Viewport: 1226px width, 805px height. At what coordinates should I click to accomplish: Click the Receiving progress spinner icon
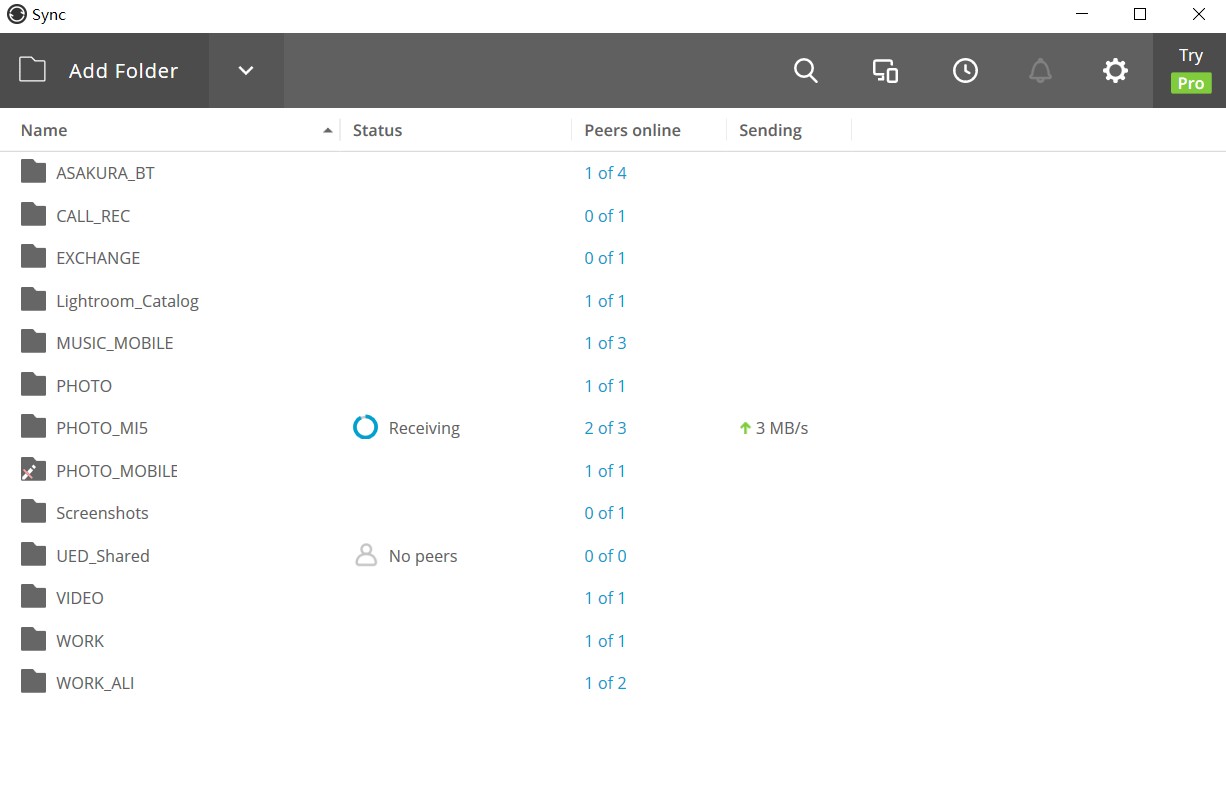(x=366, y=428)
